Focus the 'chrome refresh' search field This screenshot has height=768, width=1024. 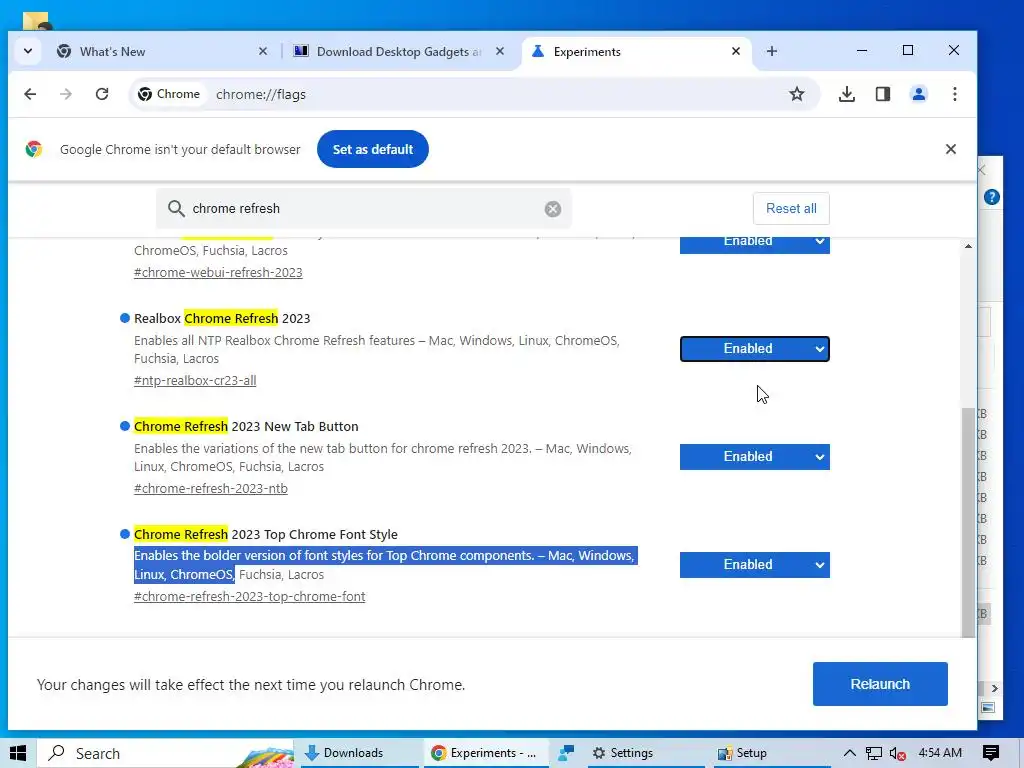tap(362, 208)
